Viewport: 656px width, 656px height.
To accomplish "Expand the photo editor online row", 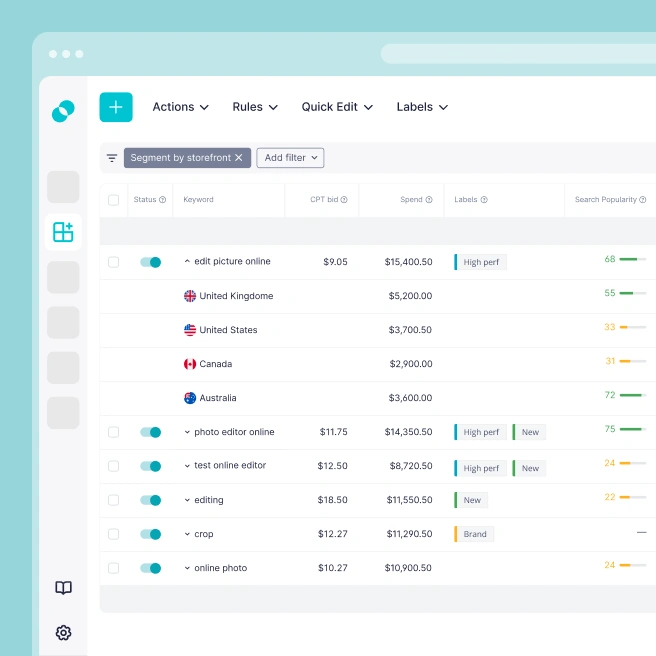I will 187,432.
